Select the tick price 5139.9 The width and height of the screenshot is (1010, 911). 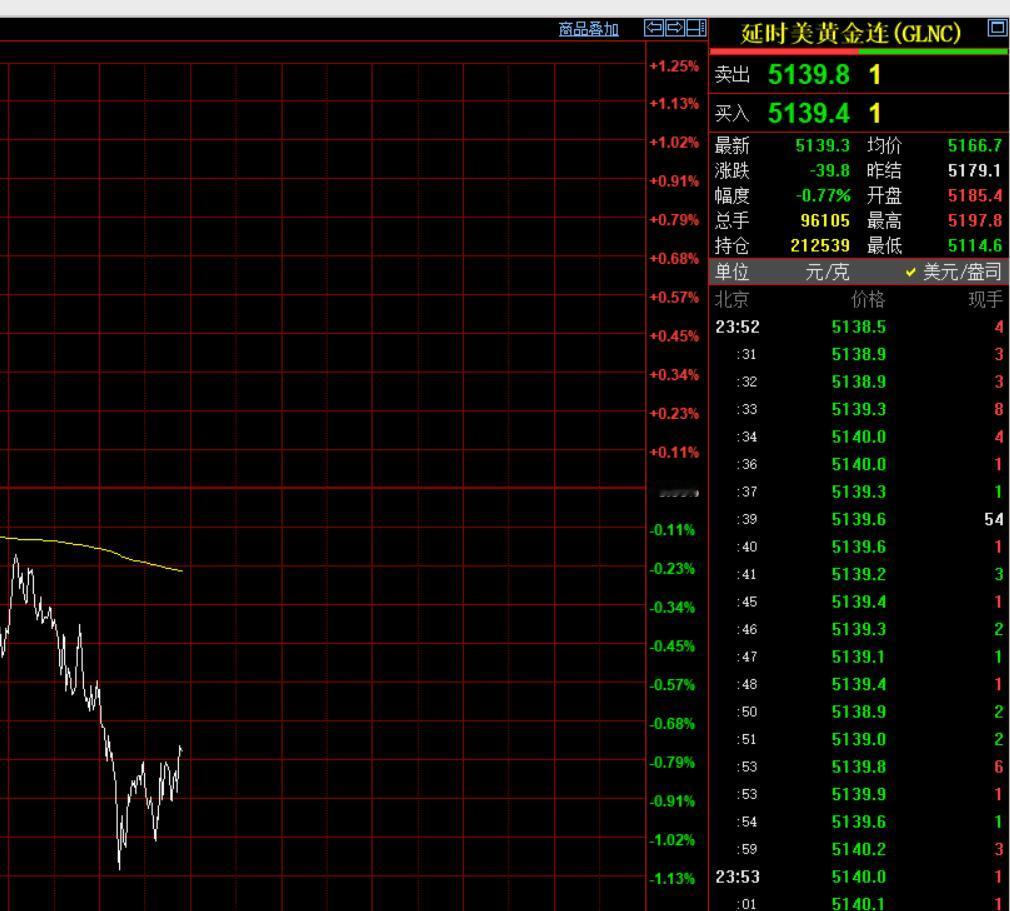[859, 794]
